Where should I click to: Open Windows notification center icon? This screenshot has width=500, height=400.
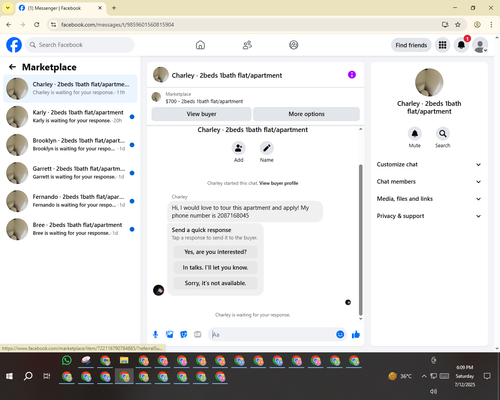tap(487, 376)
